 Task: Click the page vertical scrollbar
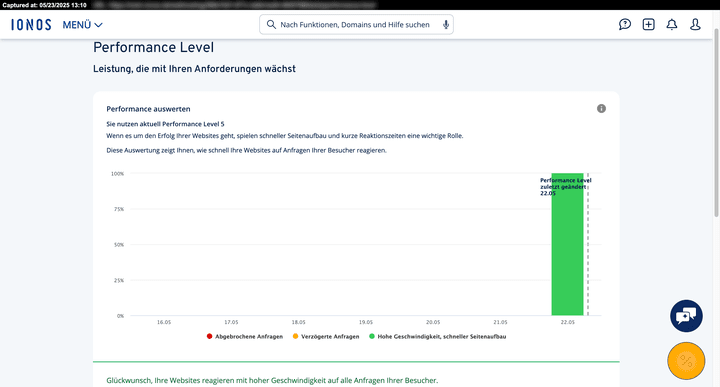pyautogui.click(x=716, y=123)
